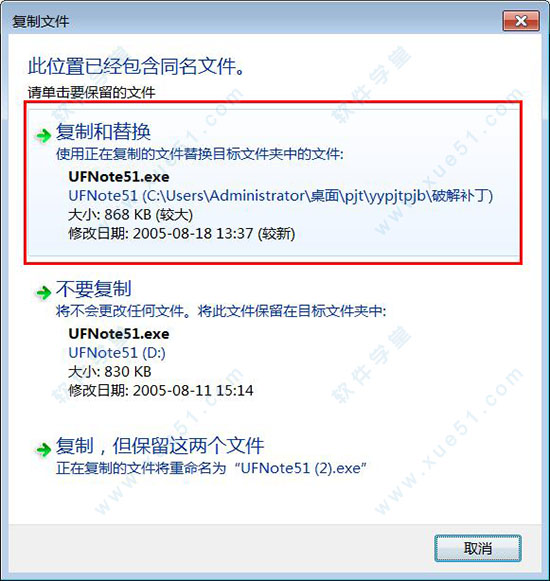This screenshot has width=550, height=581.
Task: Click the UFNote51 (D:) location text
Action: click(x=117, y=353)
